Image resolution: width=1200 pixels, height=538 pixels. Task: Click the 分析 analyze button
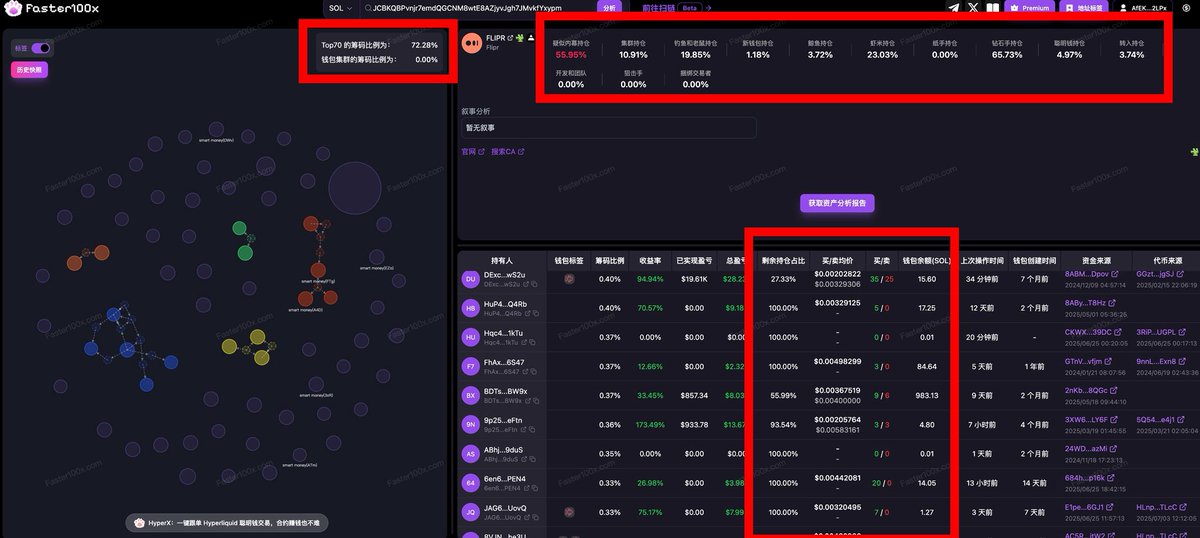tap(609, 8)
